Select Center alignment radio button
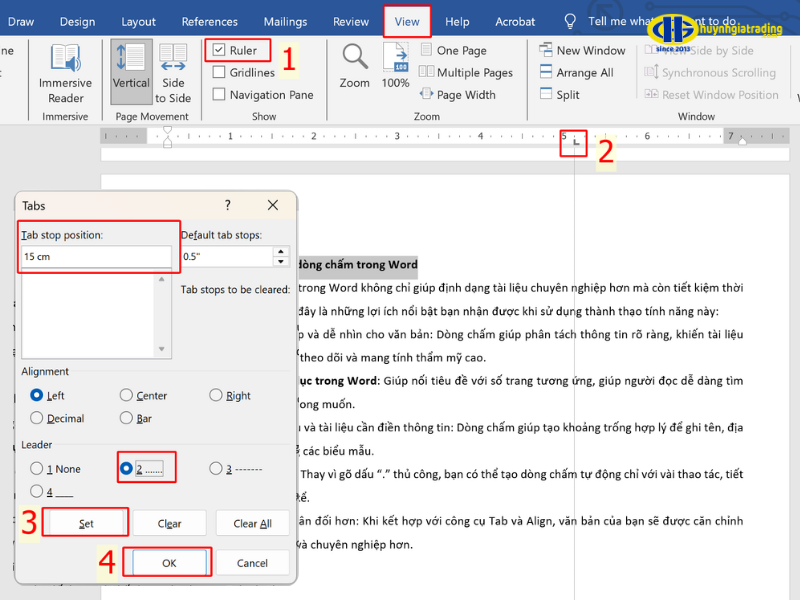800x600 pixels. 126,395
